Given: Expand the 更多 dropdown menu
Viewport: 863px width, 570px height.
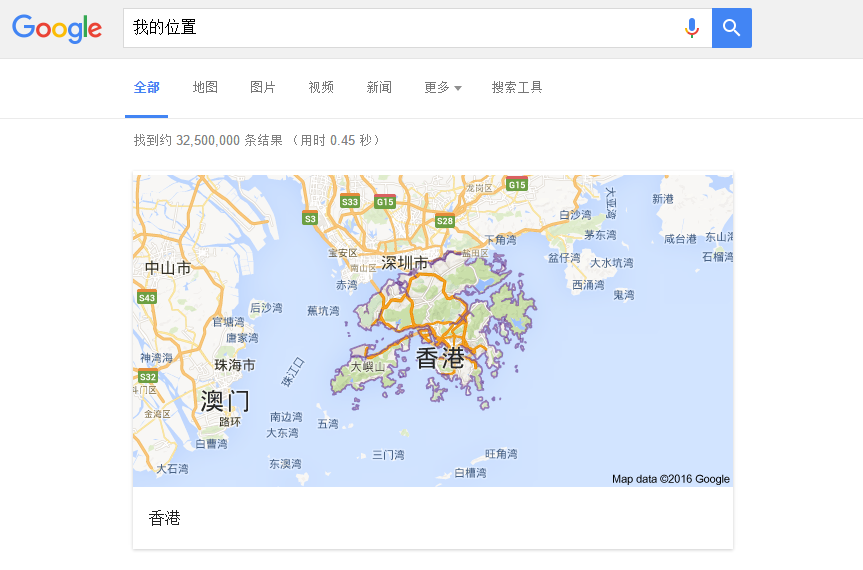Looking at the screenshot, I should pos(443,87).
